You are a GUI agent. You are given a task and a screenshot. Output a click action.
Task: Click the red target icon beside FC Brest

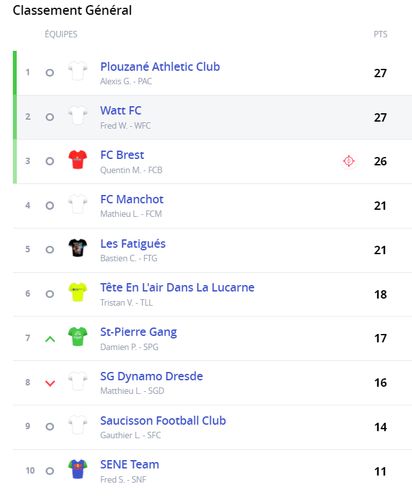pyautogui.click(x=349, y=161)
